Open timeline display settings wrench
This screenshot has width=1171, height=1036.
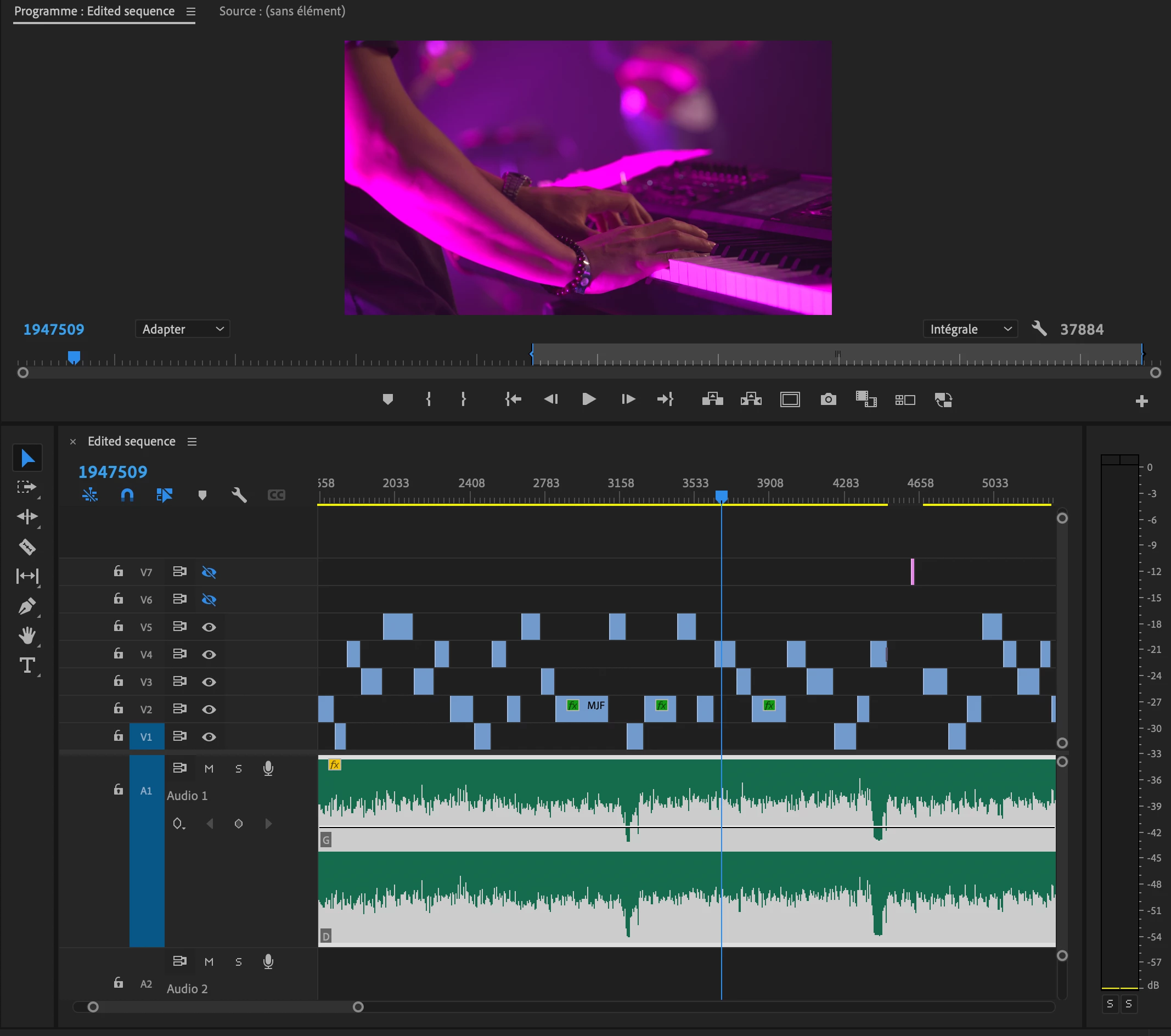point(239,495)
